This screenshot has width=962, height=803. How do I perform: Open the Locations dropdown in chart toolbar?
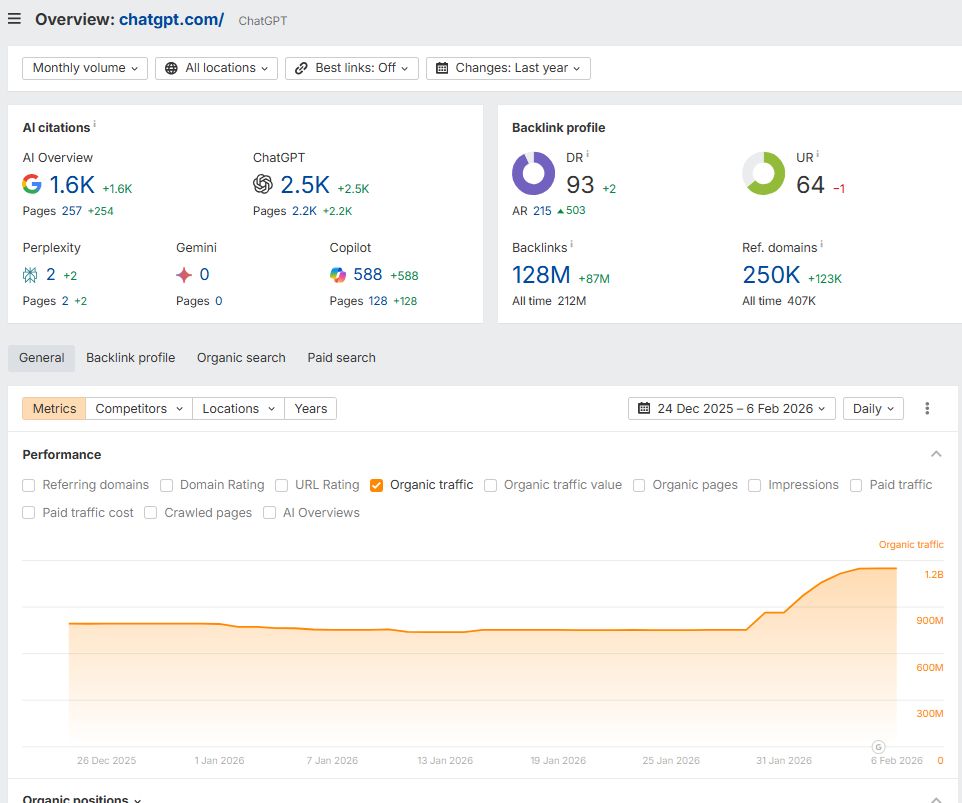click(239, 409)
